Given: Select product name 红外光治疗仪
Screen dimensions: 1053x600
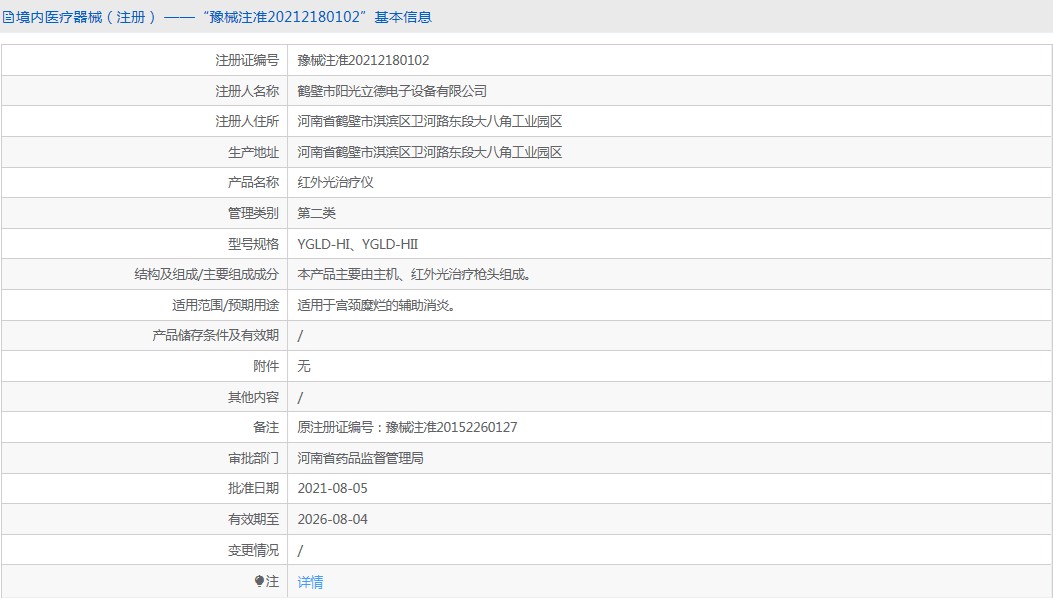Looking at the screenshot, I should pyautogui.click(x=335, y=183).
